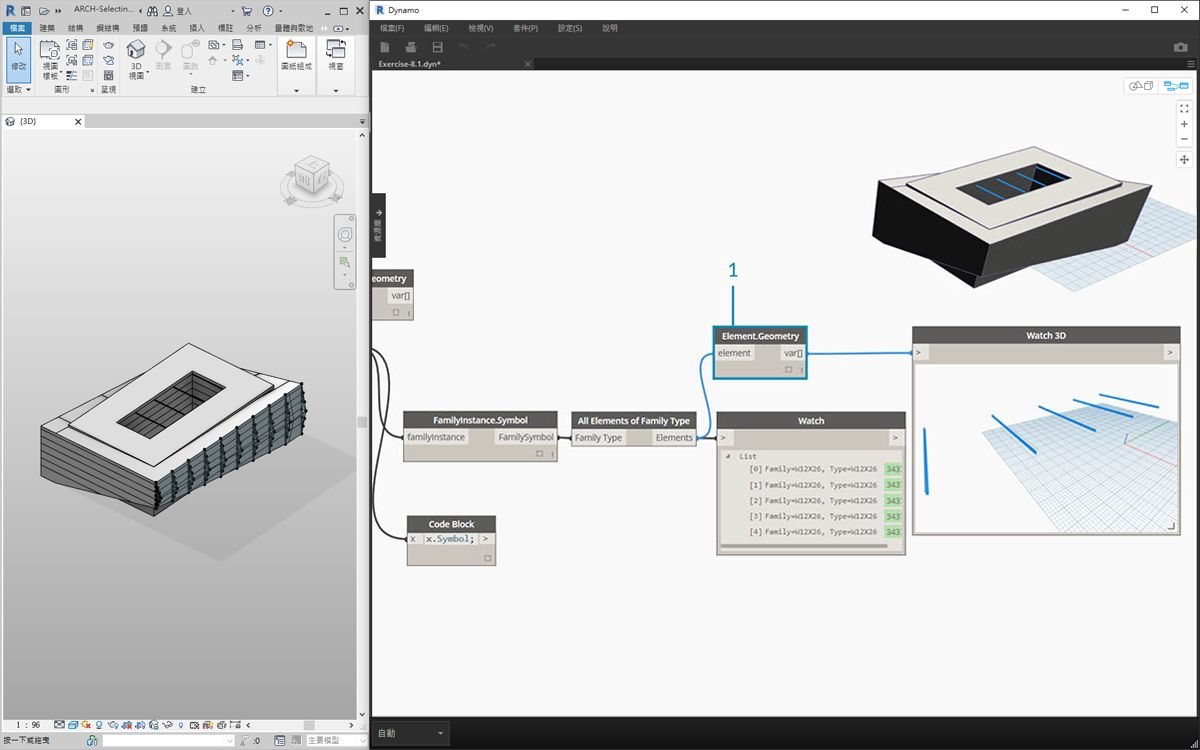Click the Code Block x.Symbol; text field

[x=450, y=539]
